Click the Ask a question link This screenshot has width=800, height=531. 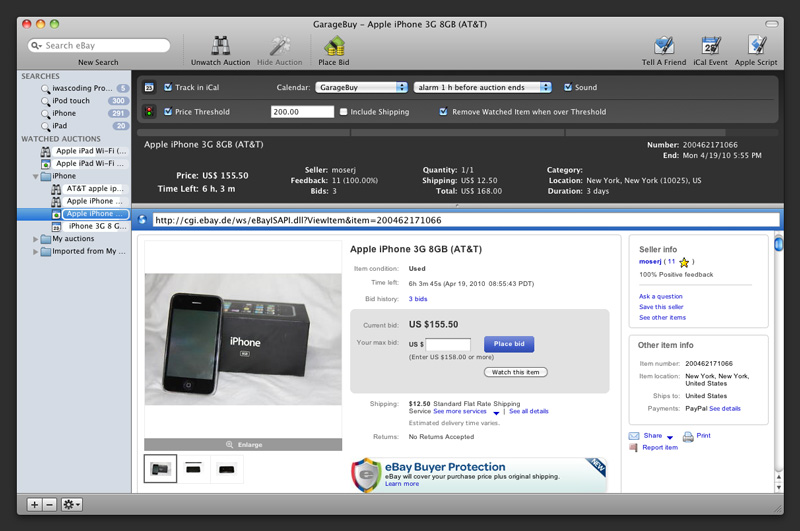pos(661,296)
